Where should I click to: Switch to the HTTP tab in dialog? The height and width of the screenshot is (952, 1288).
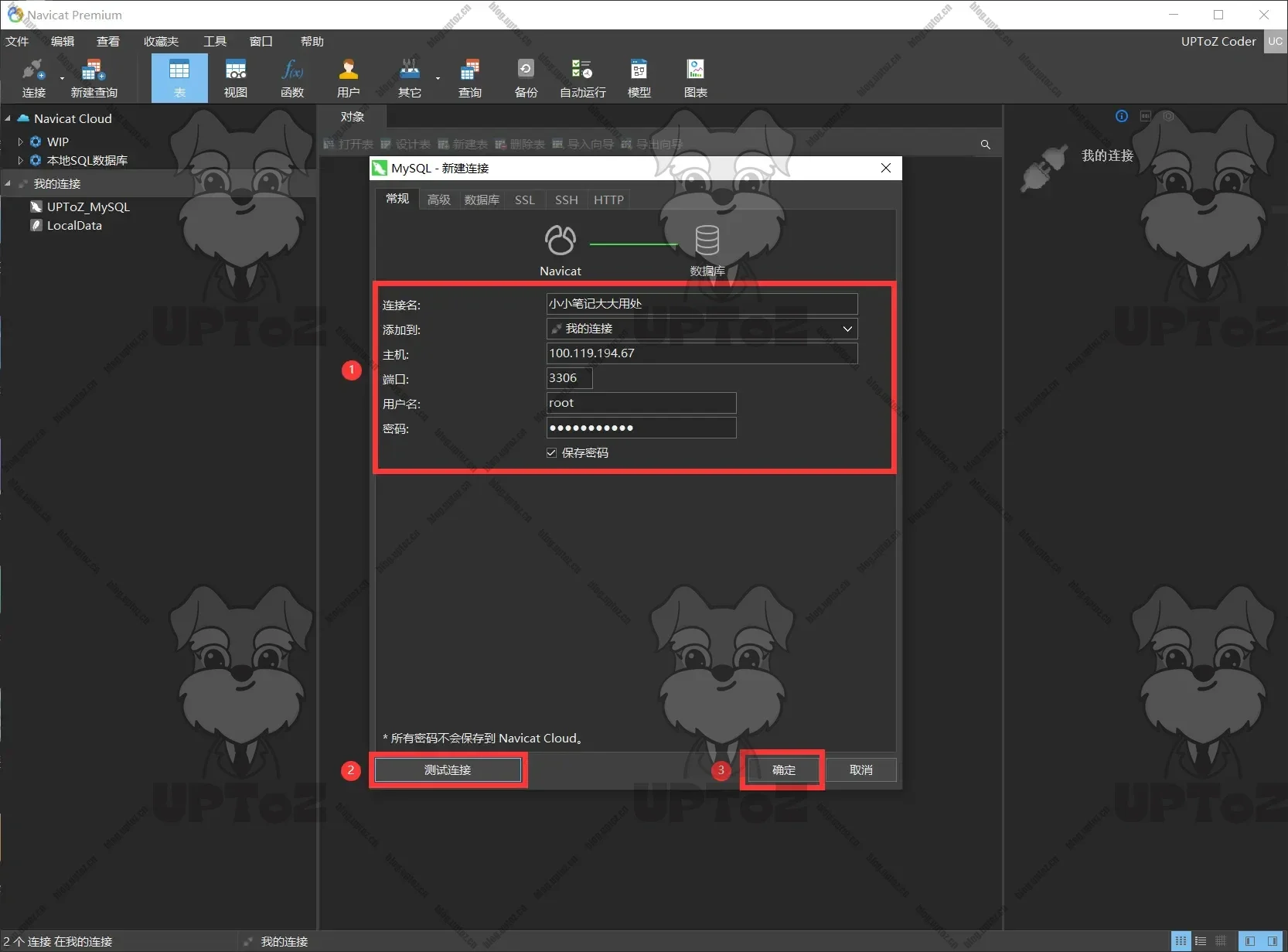pyautogui.click(x=608, y=200)
